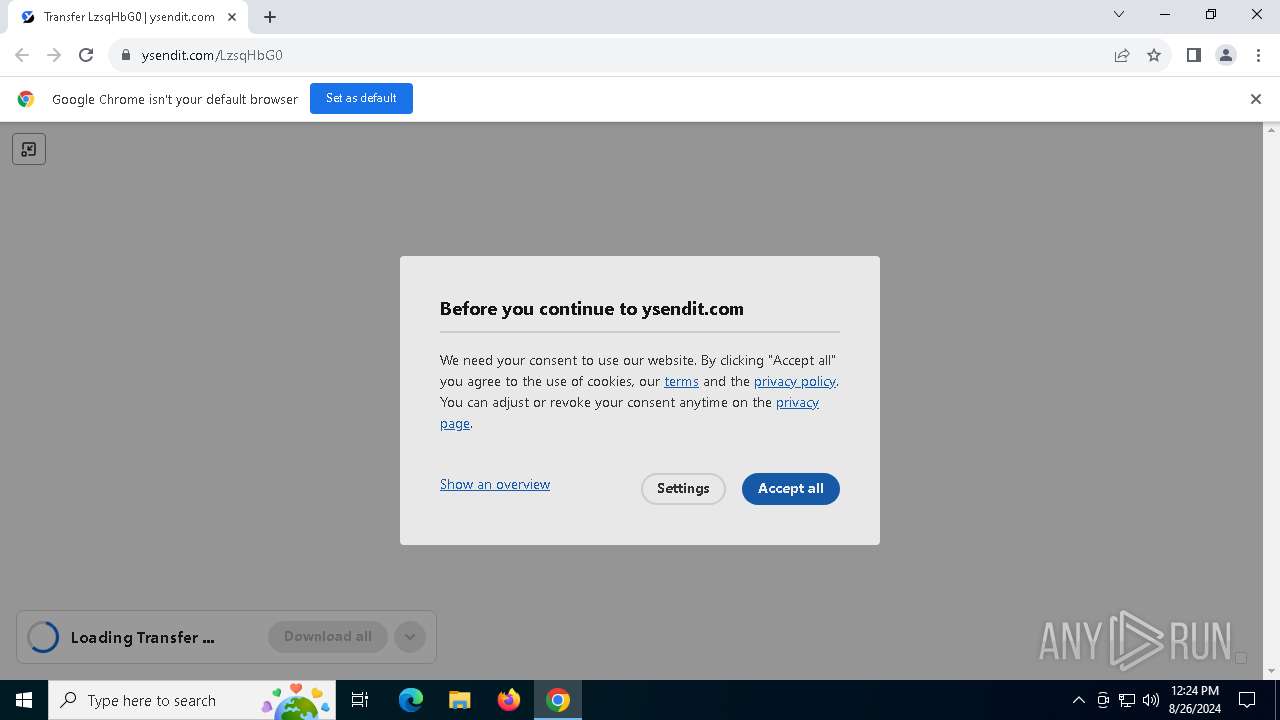Open the taskbar clock and date
The image size is (1280, 720).
(x=1194, y=700)
